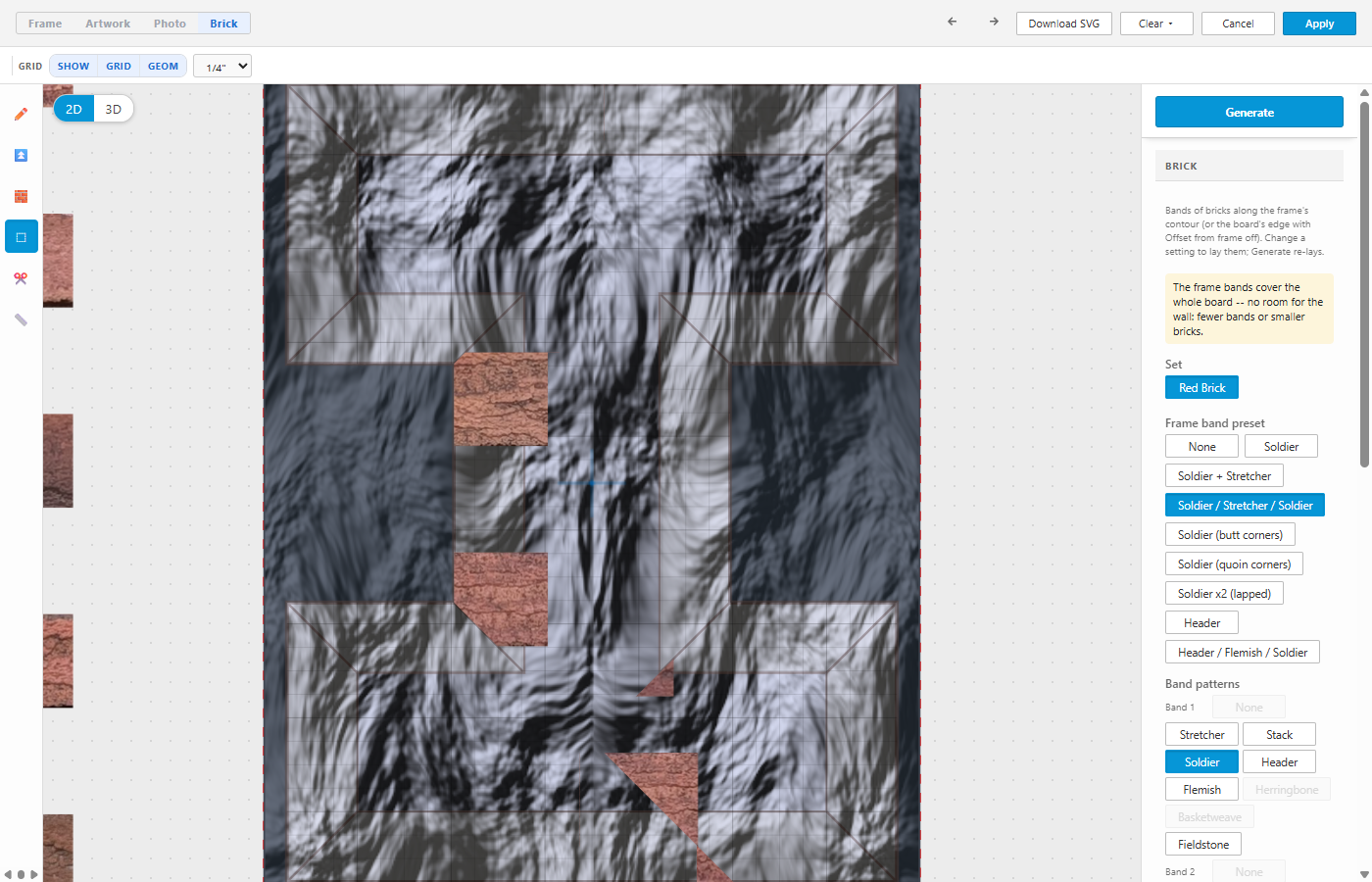Select the brick wall tool
Screen dimensions: 1372x882
(x=21, y=196)
